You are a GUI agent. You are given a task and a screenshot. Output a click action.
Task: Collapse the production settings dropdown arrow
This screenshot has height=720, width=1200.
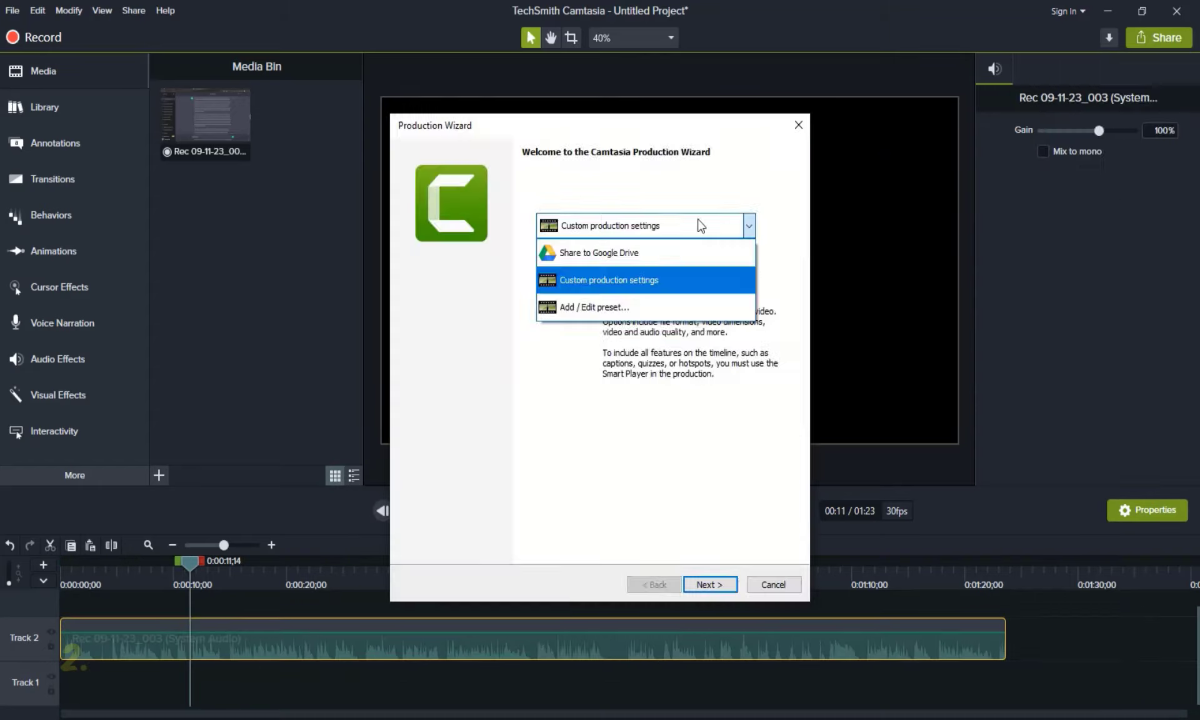click(748, 226)
